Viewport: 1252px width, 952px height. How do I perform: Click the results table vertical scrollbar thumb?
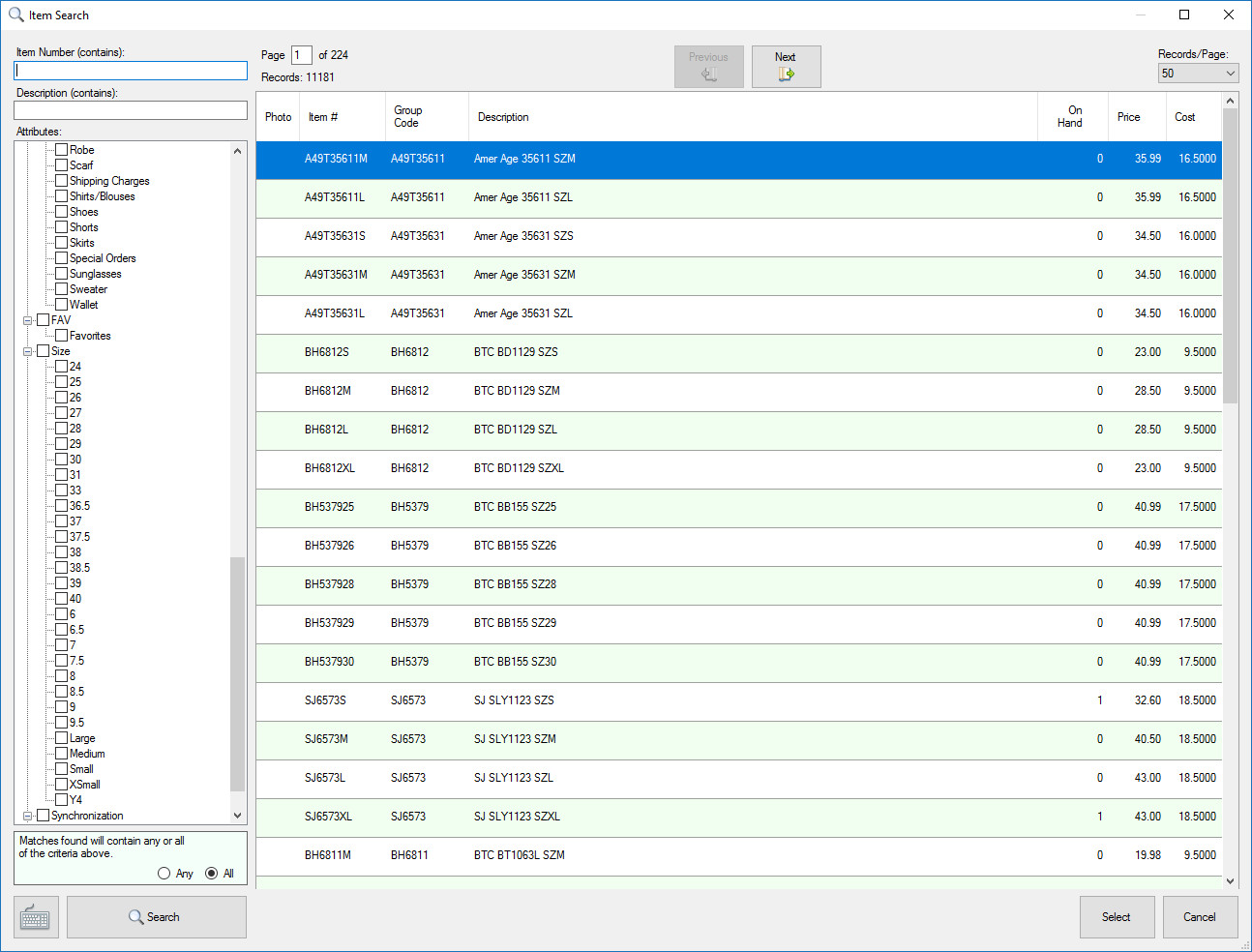(x=1231, y=255)
